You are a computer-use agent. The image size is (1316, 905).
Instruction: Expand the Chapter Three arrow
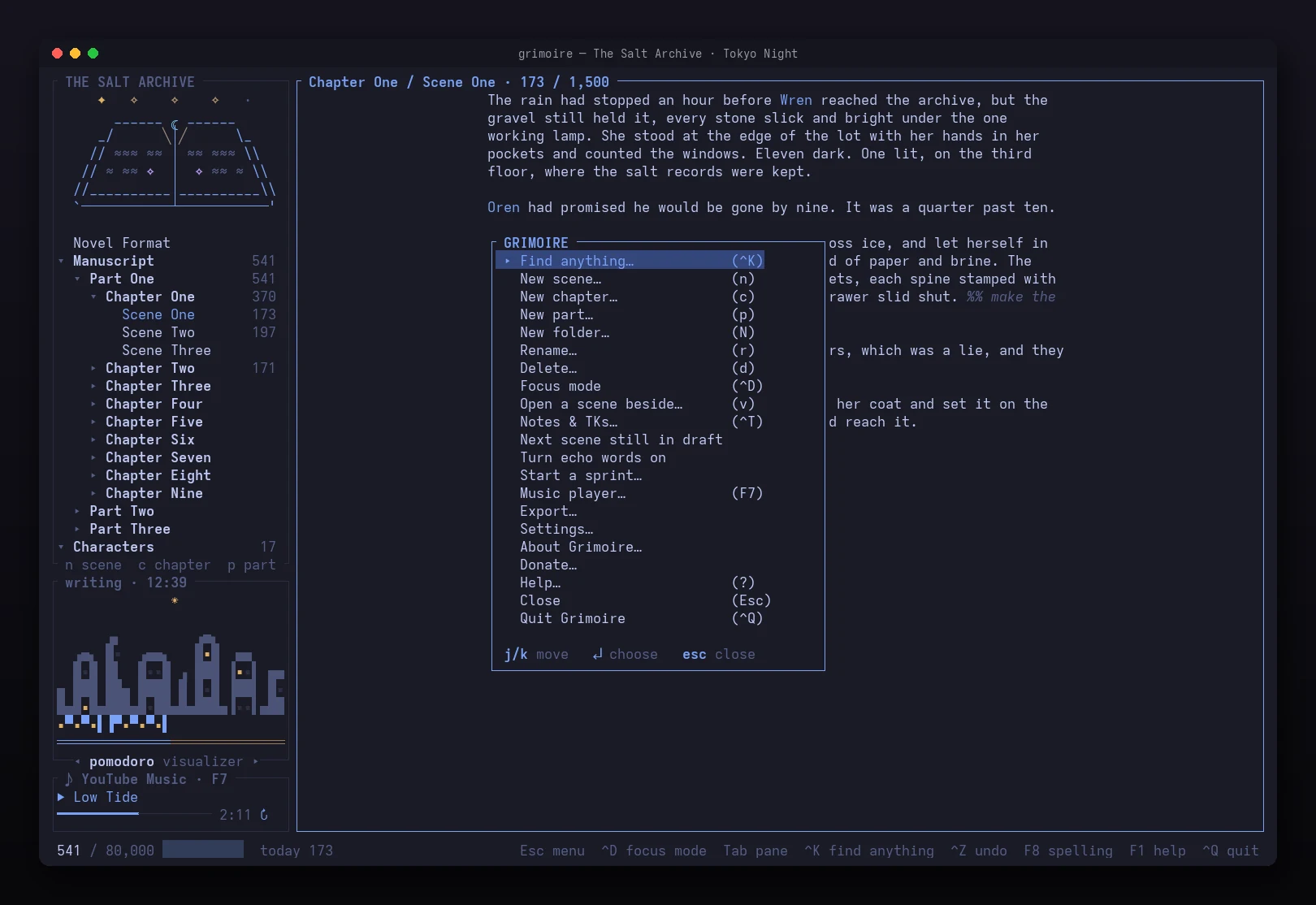[93, 386]
